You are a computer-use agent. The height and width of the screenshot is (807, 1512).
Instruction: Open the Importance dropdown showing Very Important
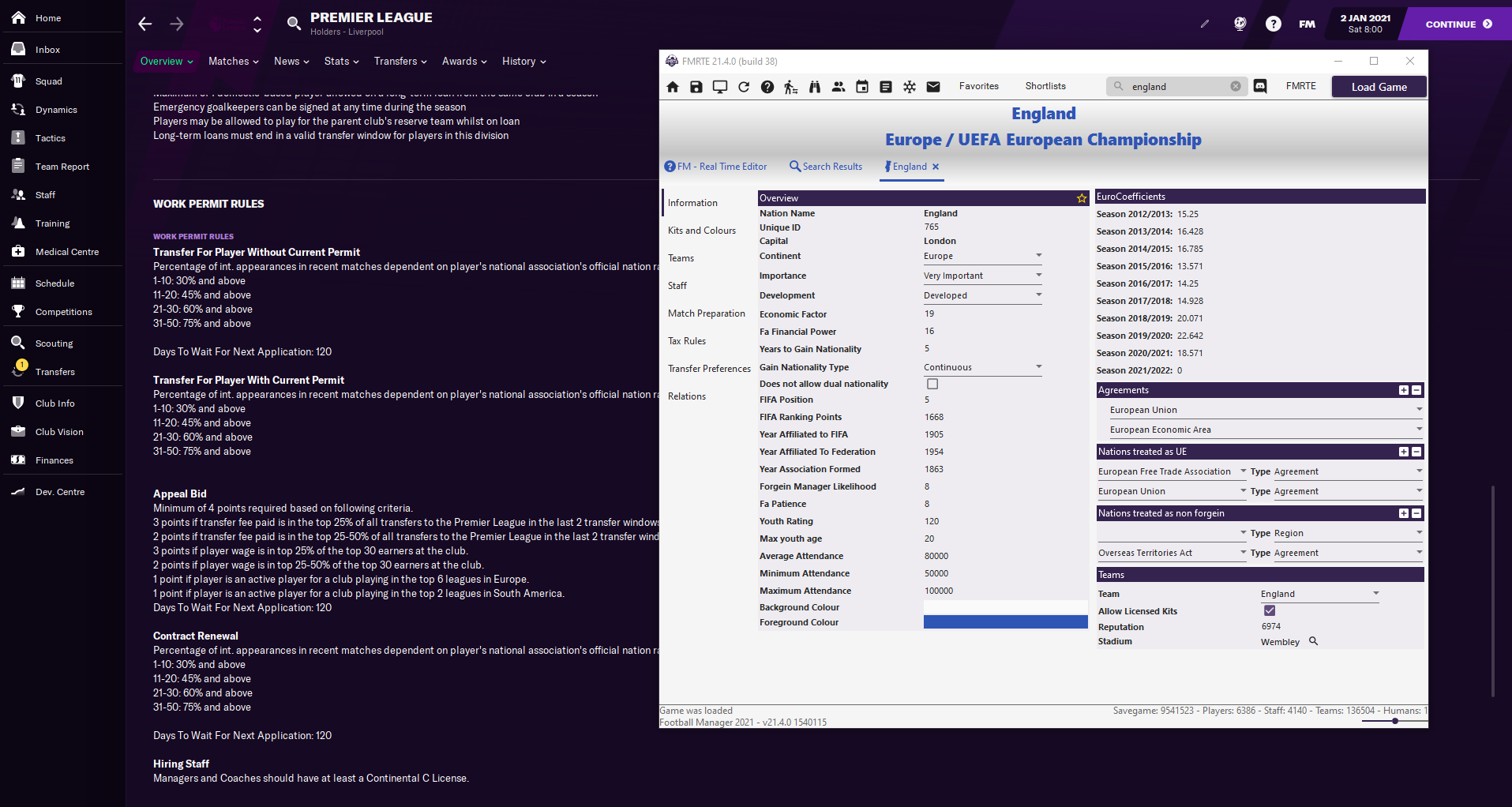tap(983, 276)
